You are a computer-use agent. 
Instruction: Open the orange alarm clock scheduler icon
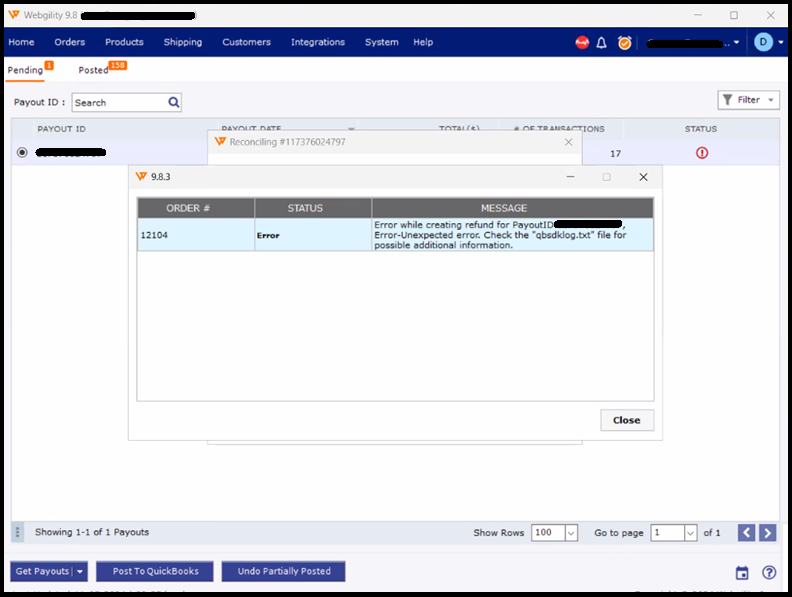[624, 43]
